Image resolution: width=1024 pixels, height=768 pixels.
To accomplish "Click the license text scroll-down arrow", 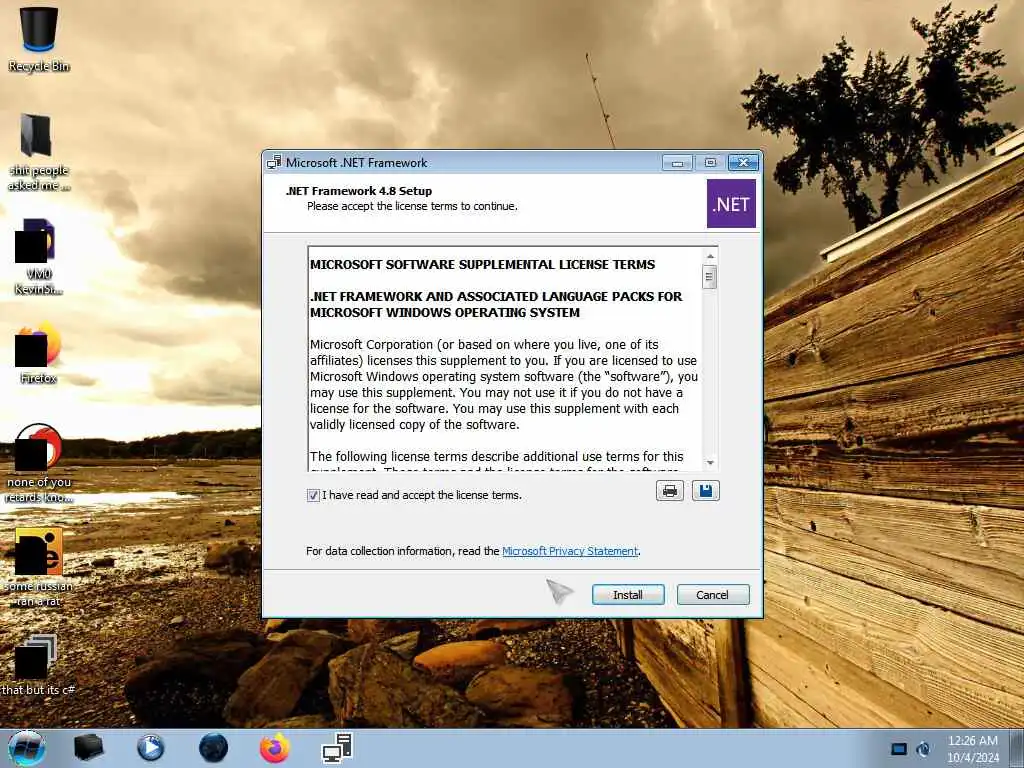I will point(710,463).
